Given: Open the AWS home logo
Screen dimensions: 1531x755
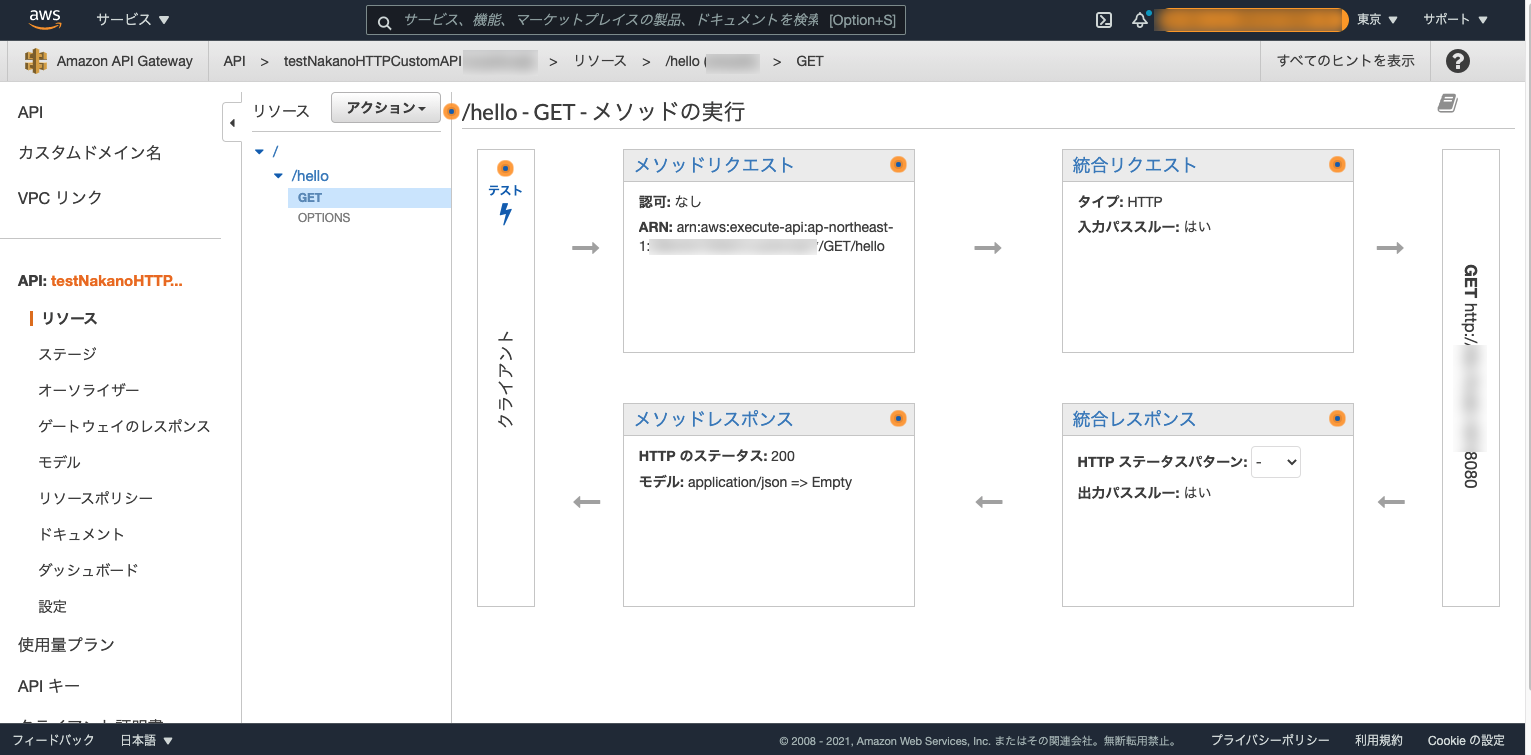Looking at the screenshot, I should pyautogui.click(x=46, y=19).
